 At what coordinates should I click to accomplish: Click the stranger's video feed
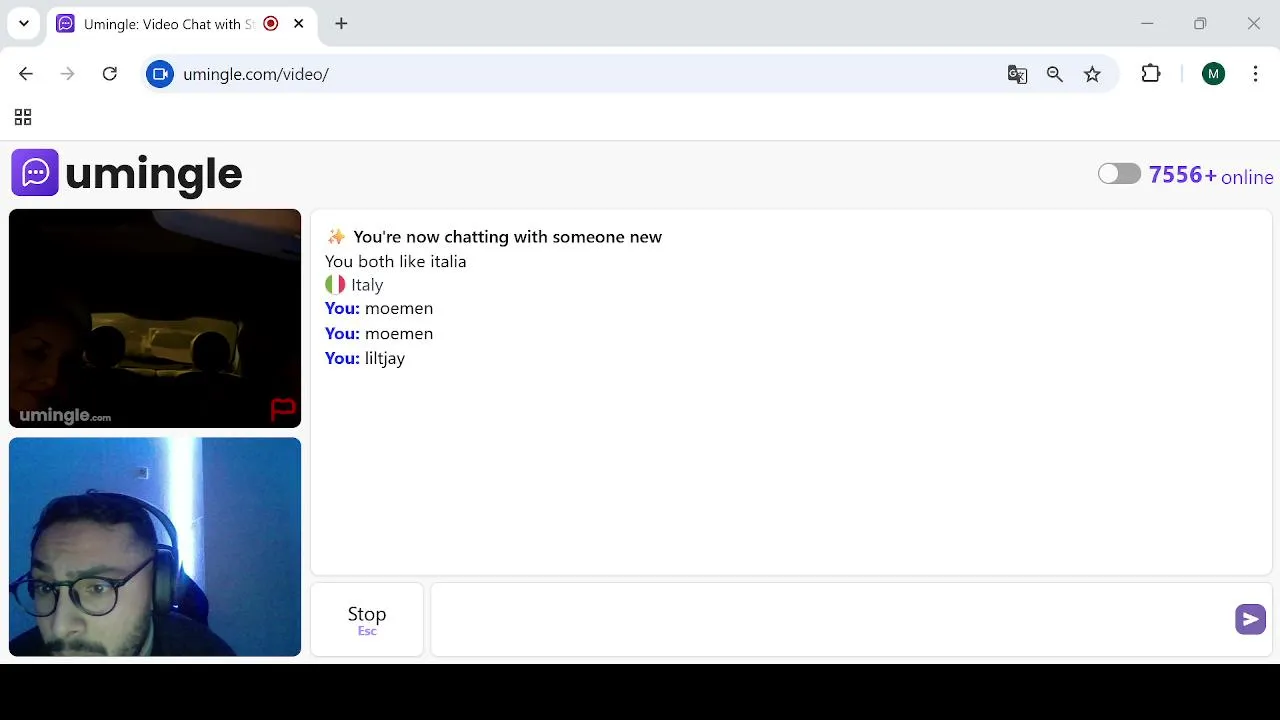[155, 318]
